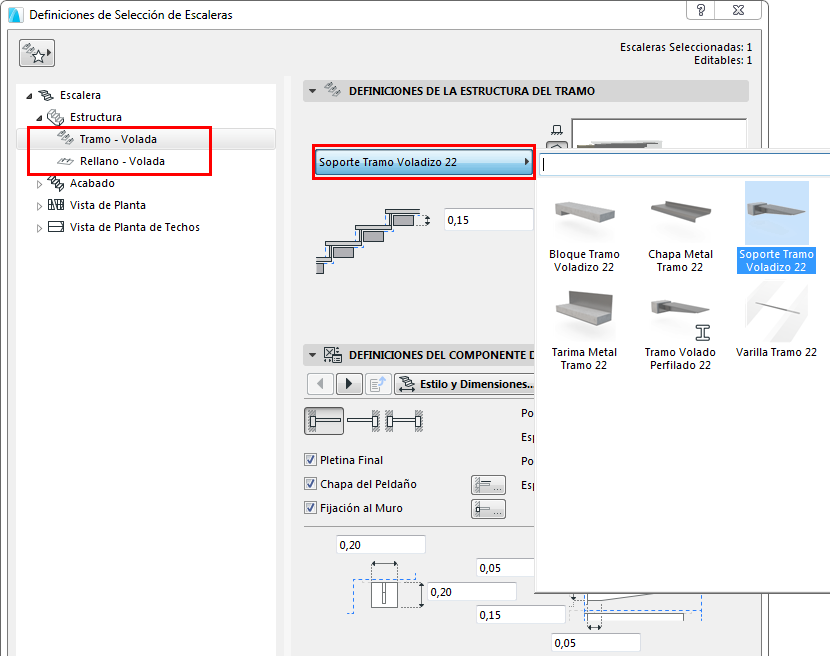Viewport: 830px width, 656px height.
Task: Select Escalera root tree item
Action: (80, 95)
